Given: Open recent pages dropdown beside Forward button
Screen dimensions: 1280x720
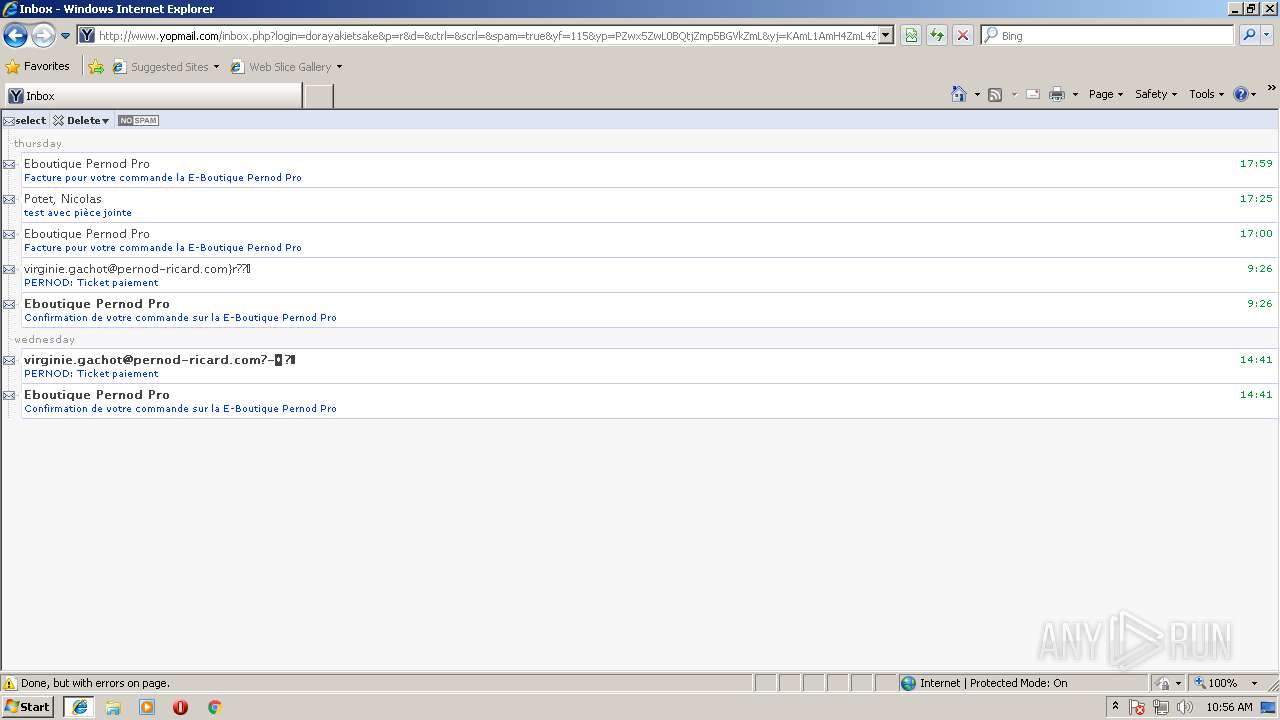Looking at the screenshot, I should [65, 36].
